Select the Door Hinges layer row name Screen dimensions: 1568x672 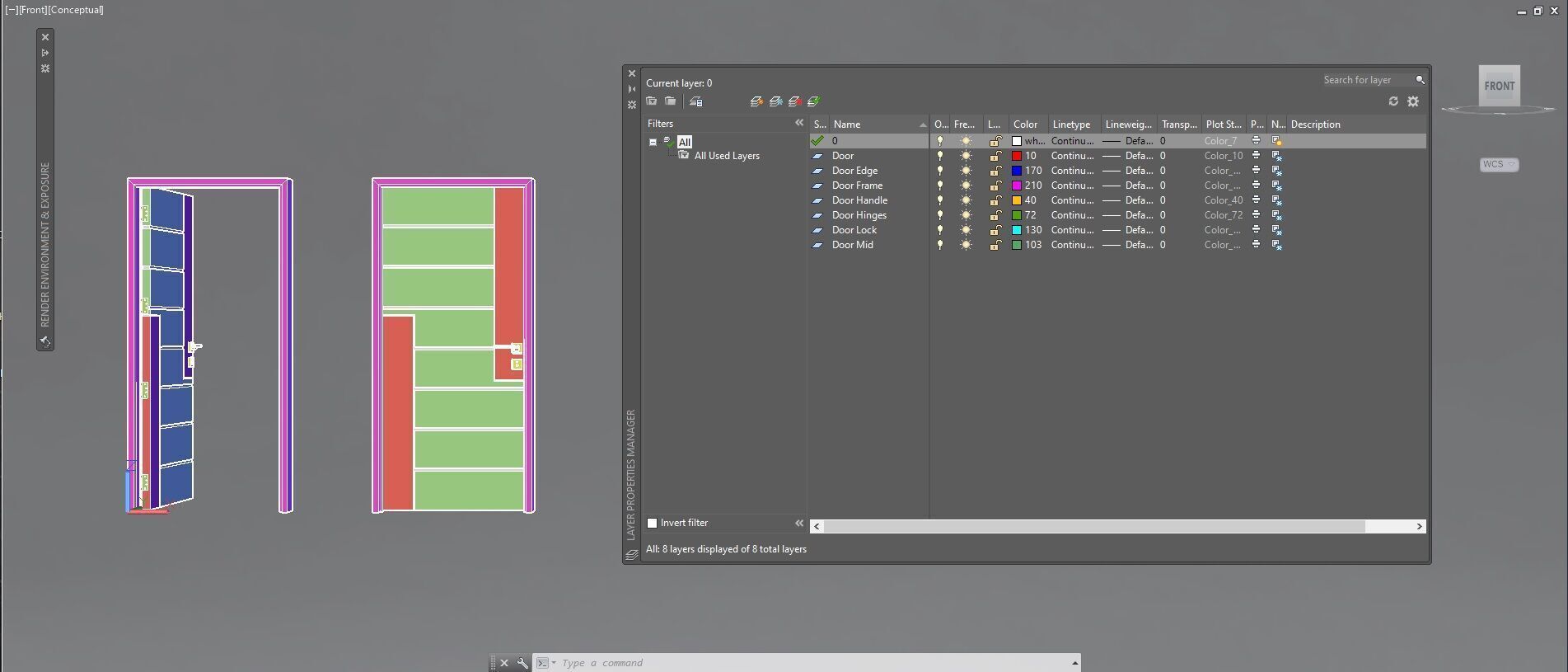(x=859, y=215)
